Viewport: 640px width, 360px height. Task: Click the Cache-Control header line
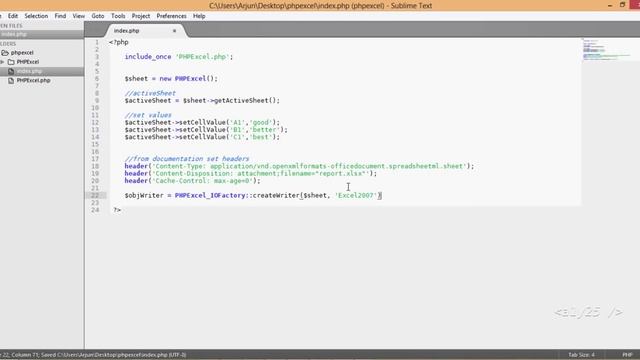pyautogui.click(x=192, y=181)
